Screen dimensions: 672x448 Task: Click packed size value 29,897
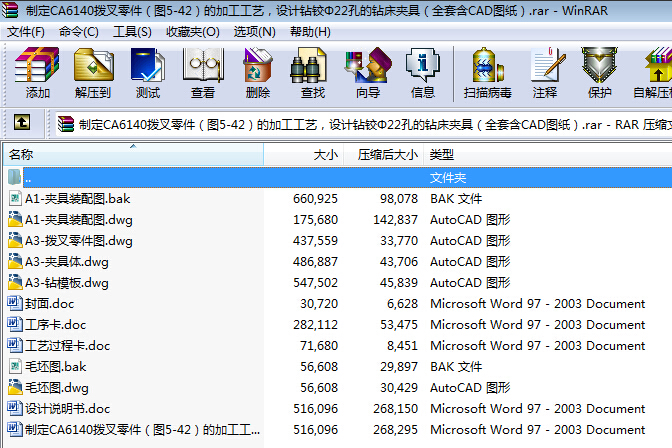pyautogui.click(x=399, y=367)
